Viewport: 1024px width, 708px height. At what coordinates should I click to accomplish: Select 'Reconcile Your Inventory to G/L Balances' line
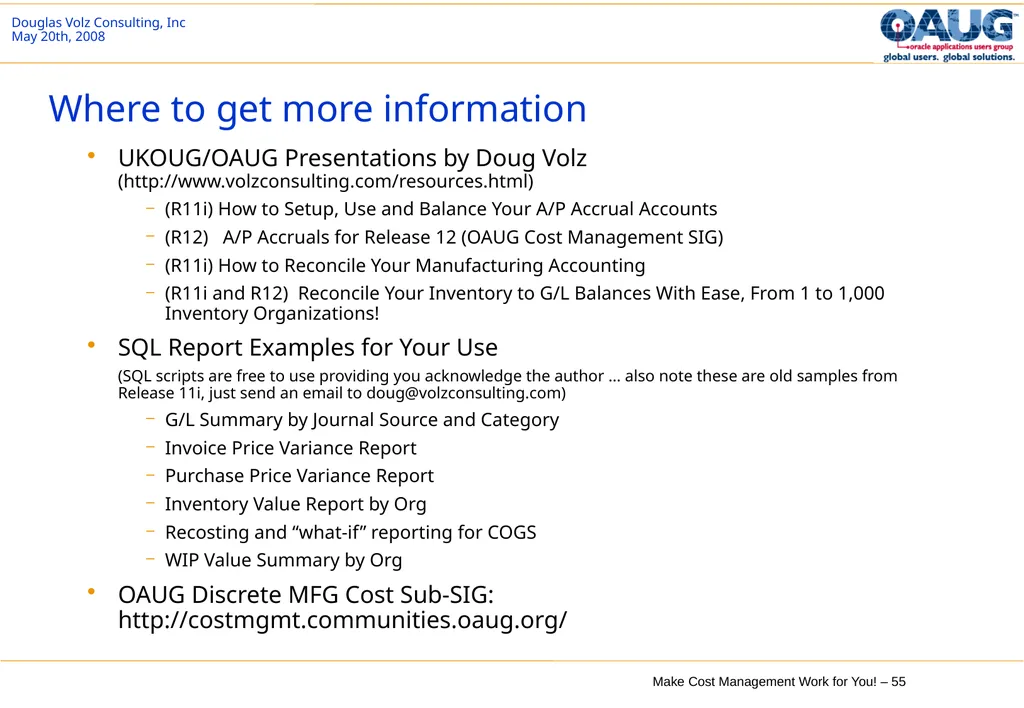(x=524, y=303)
